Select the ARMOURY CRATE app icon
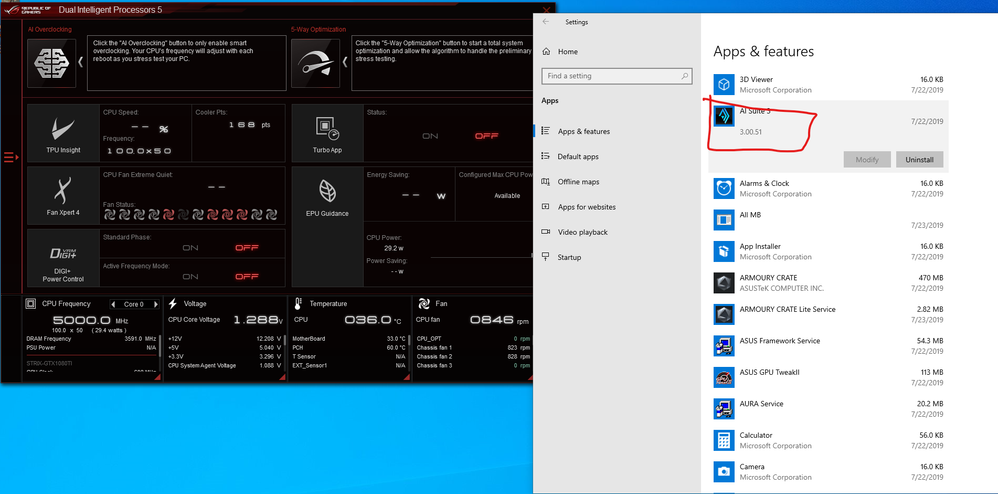This screenshot has height=494, width=998. pyautogui.click(x=724, y=283)
